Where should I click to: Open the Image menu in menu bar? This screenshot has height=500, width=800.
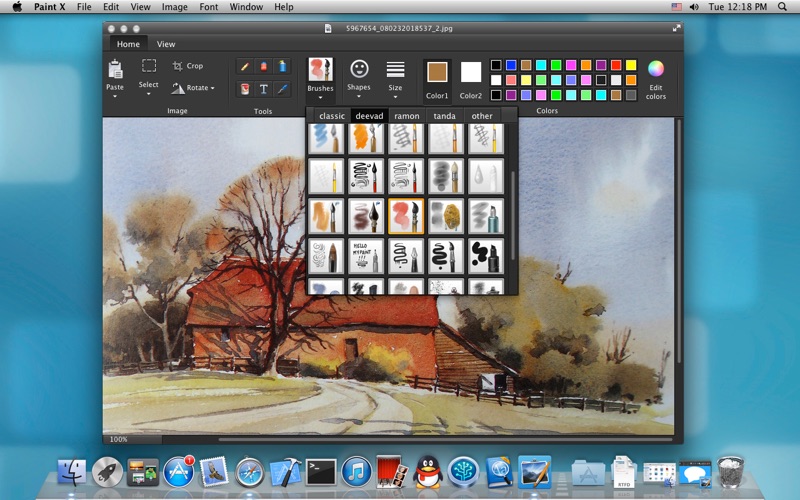174,7
